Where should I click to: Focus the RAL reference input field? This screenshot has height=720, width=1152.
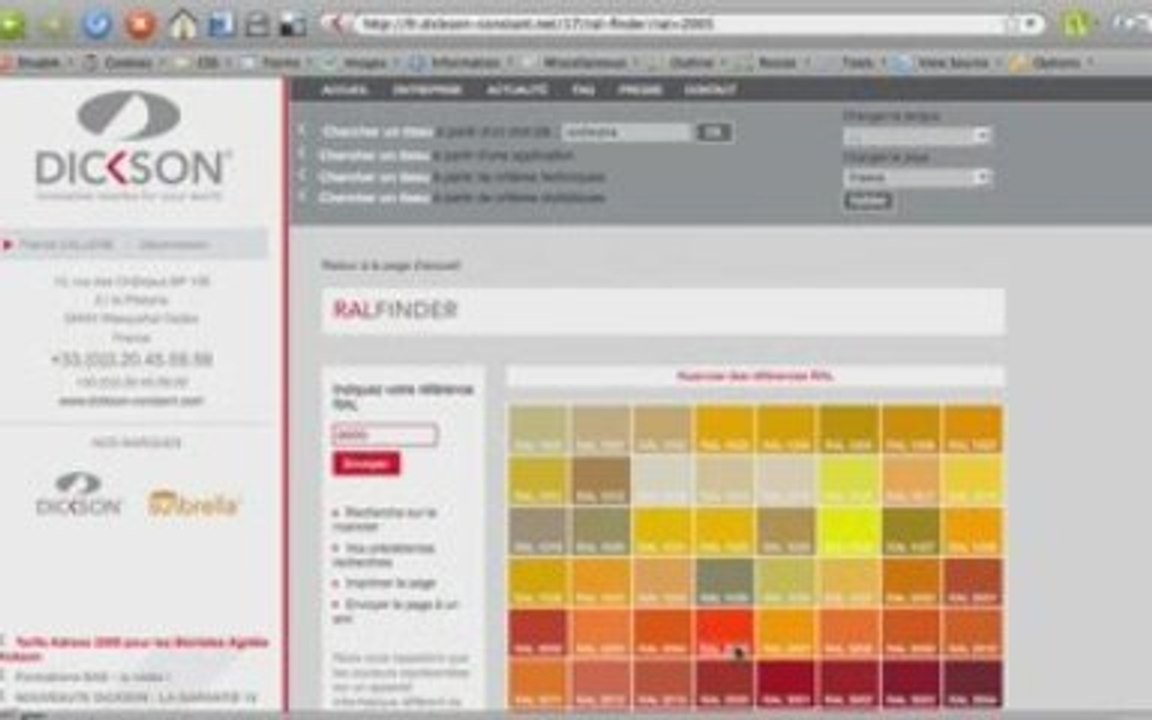385,434
